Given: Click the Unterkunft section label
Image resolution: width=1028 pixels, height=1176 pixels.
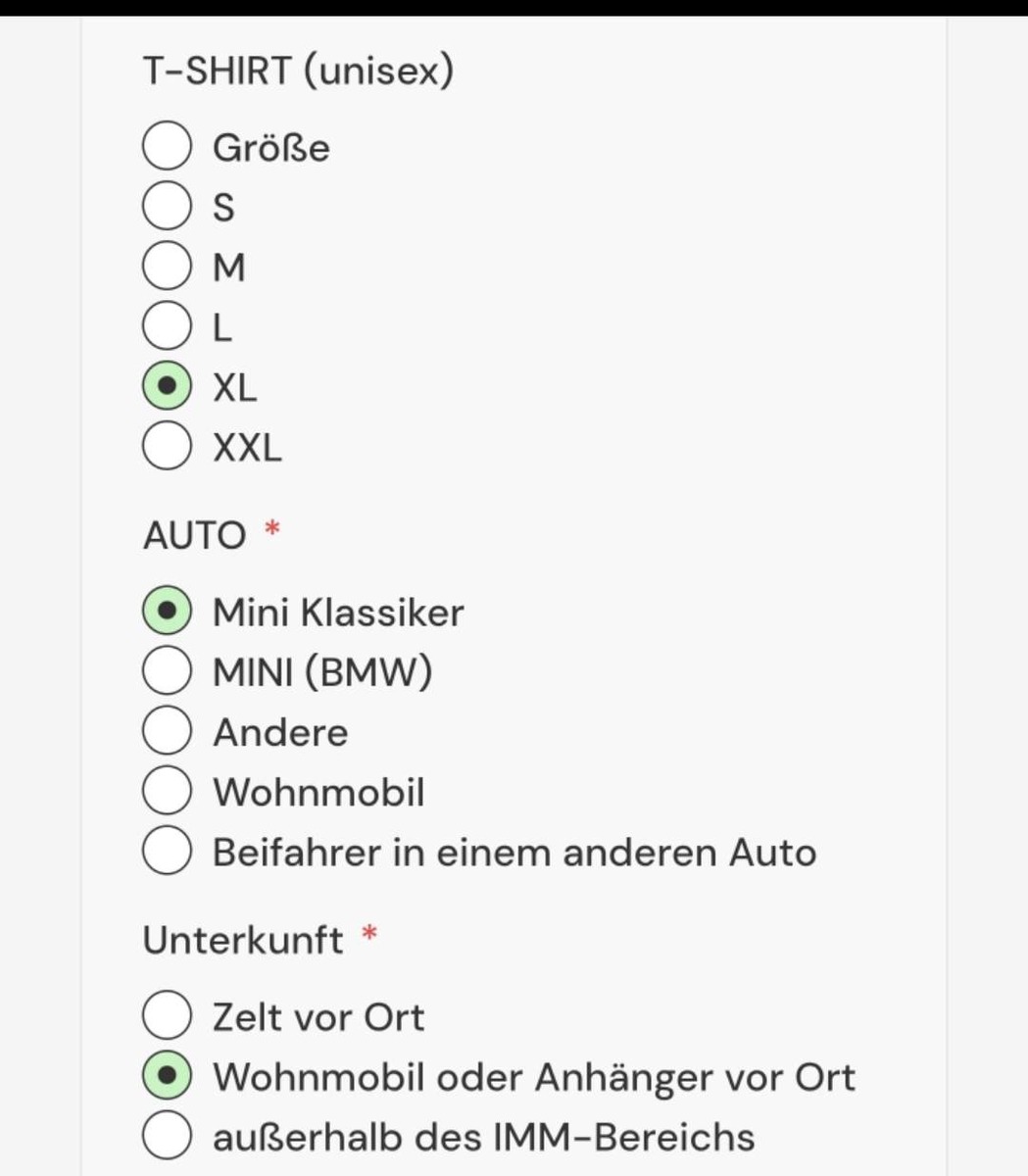Looking at the screenshot, I should pyautogui.click(x=243, y=940).
